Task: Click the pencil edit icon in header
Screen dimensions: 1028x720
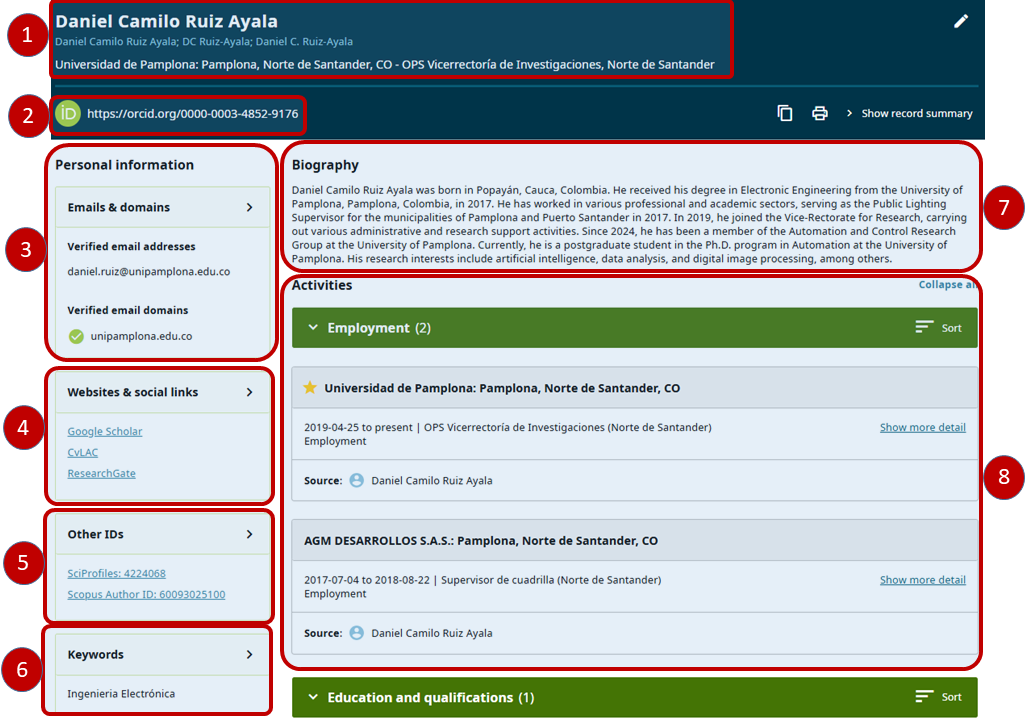Action: pyautogui.click(x=961, y=21)
